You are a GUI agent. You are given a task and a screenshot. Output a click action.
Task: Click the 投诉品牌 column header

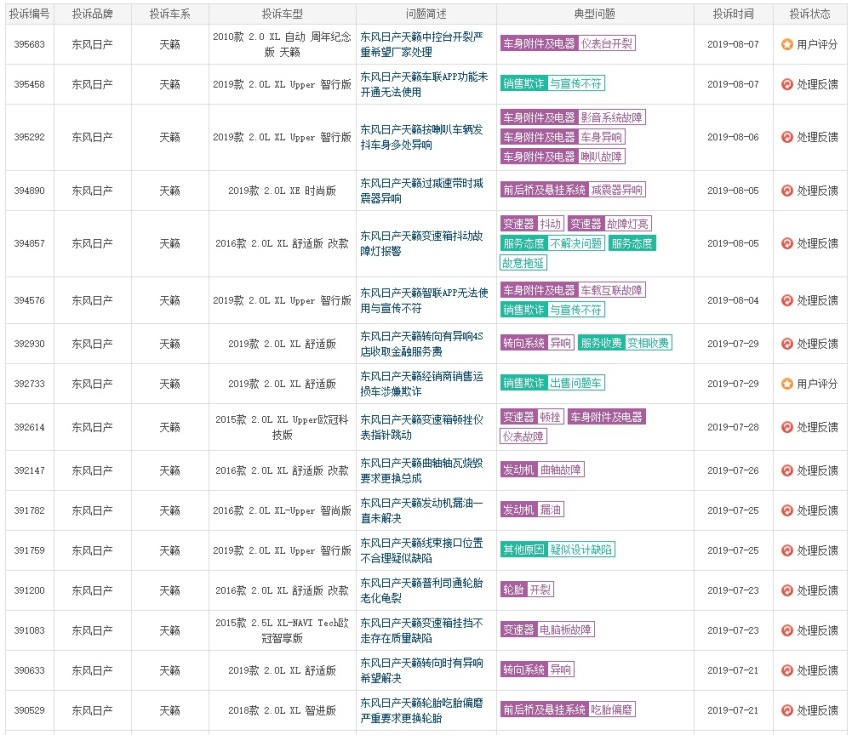click(x=92, y=14)
